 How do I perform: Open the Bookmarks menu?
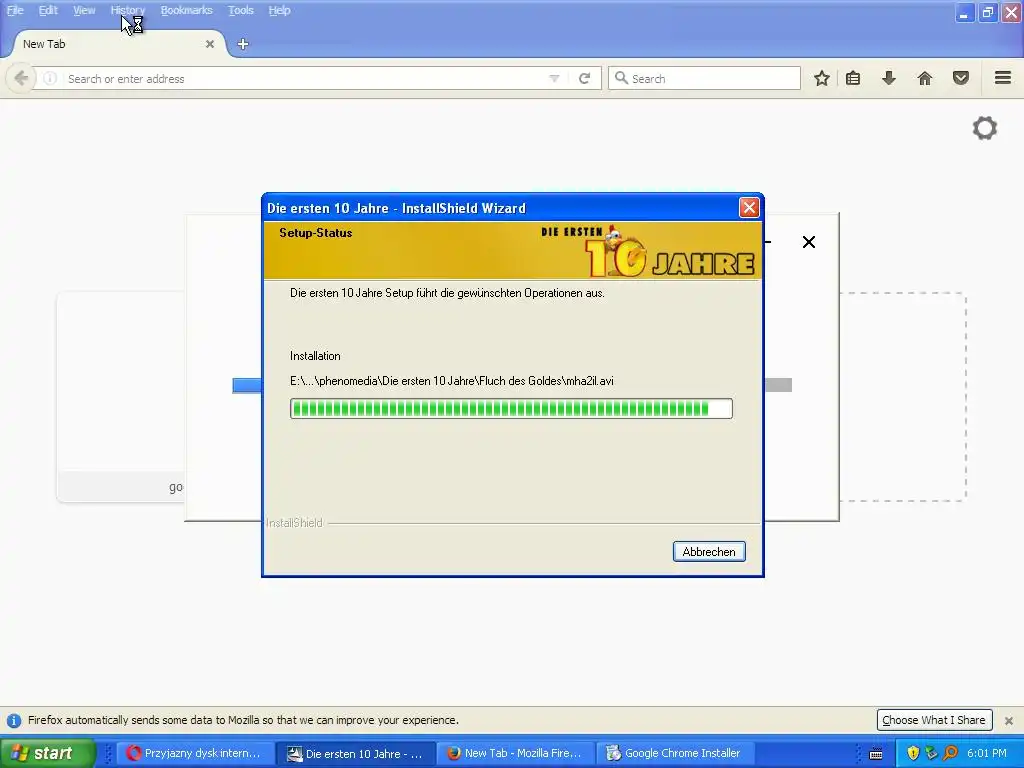tap(186, 10)
